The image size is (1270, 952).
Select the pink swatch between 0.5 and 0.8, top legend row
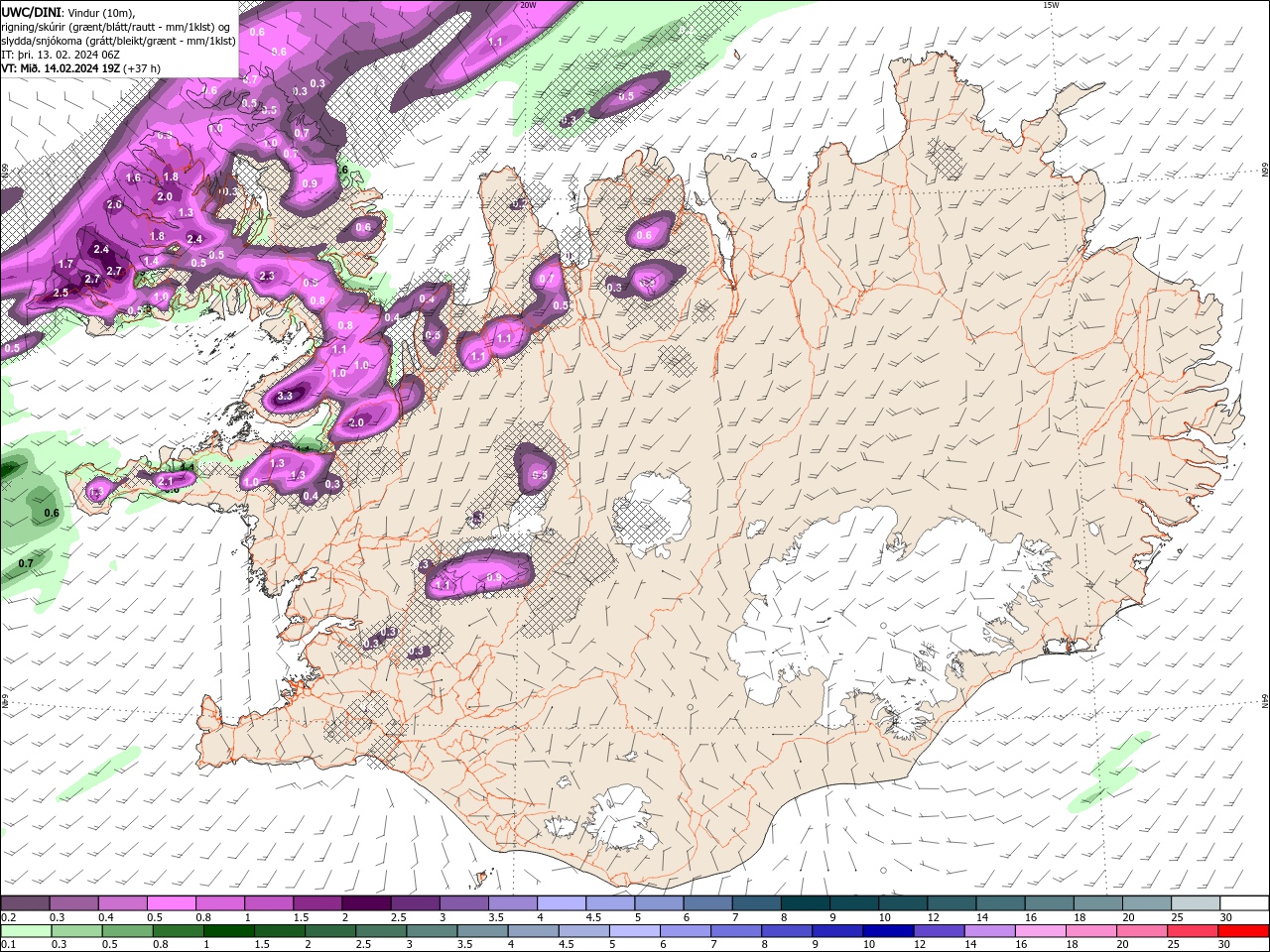point(171,903)
